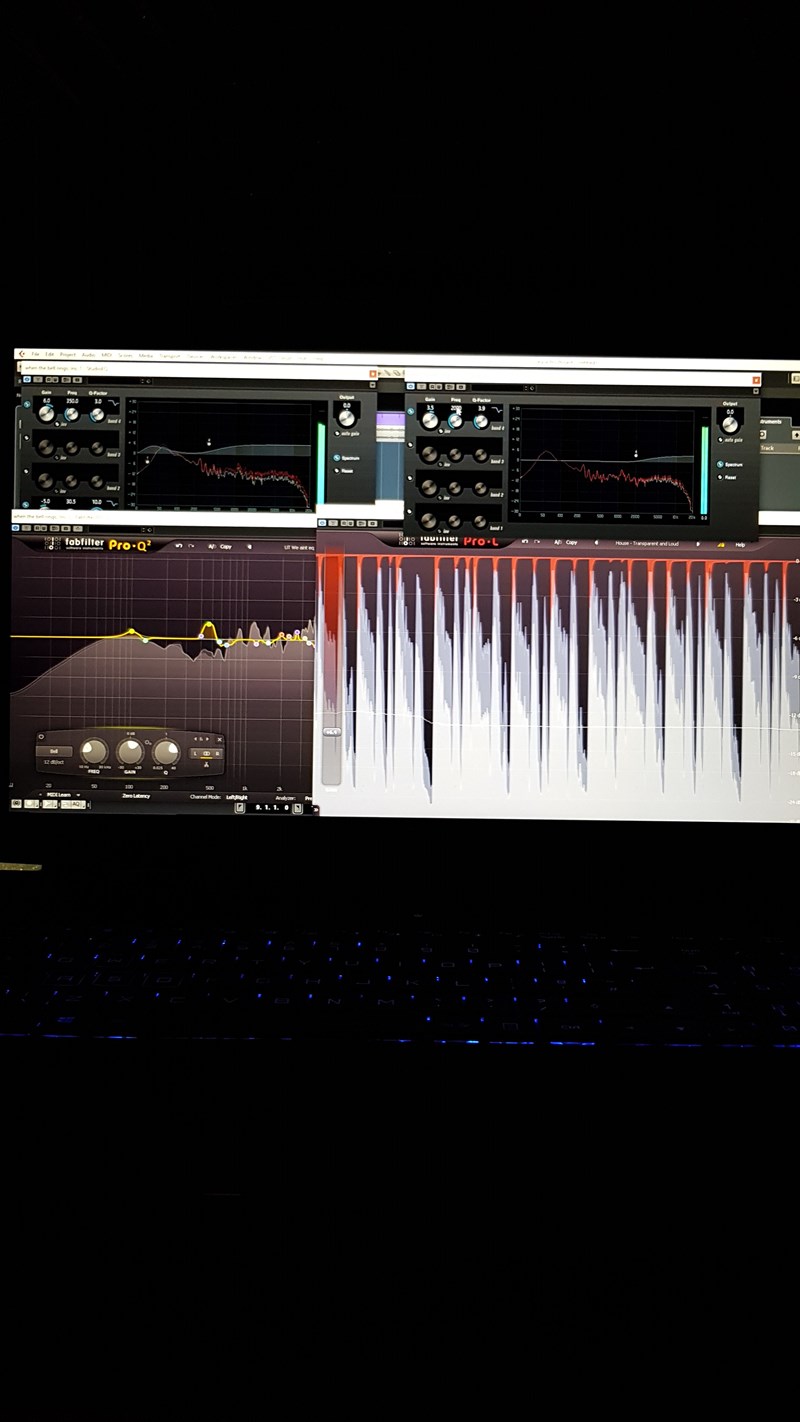Open Help in Pro-L
This screenshot has width=800, height=1422.
[741, 544]
